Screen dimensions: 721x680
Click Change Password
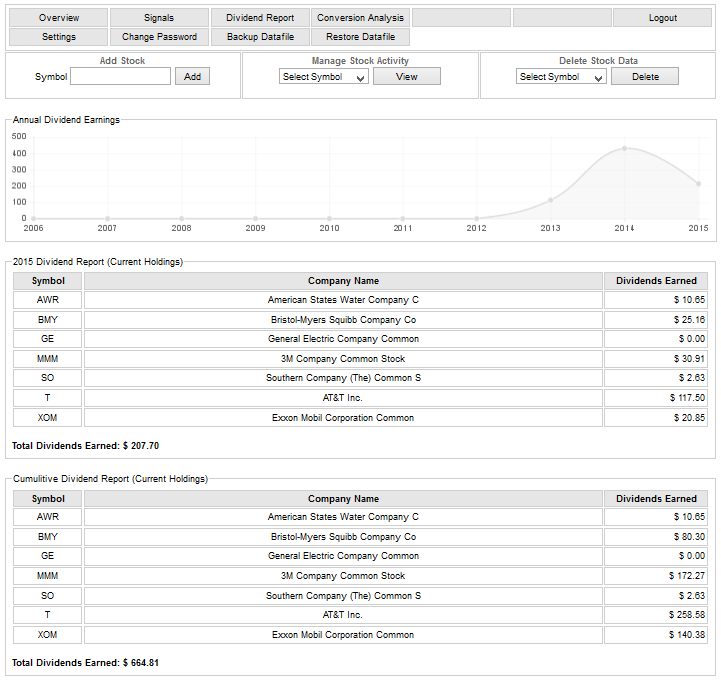pyautogui.click(x=159, y=37)
